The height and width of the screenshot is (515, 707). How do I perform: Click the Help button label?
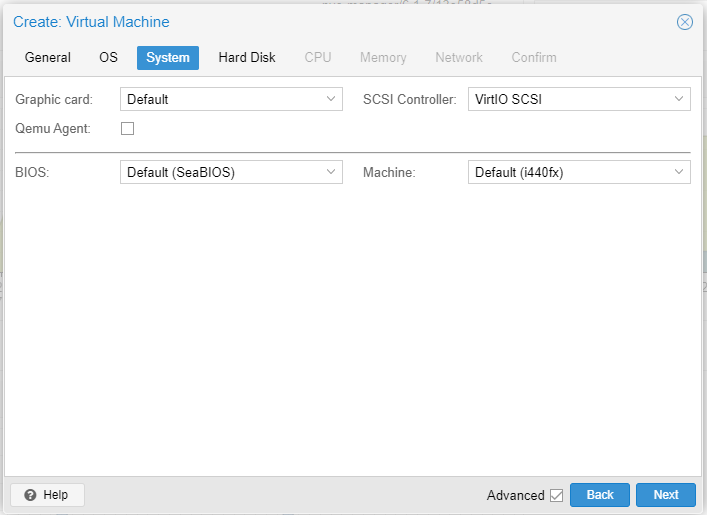(x=55, y=495)
